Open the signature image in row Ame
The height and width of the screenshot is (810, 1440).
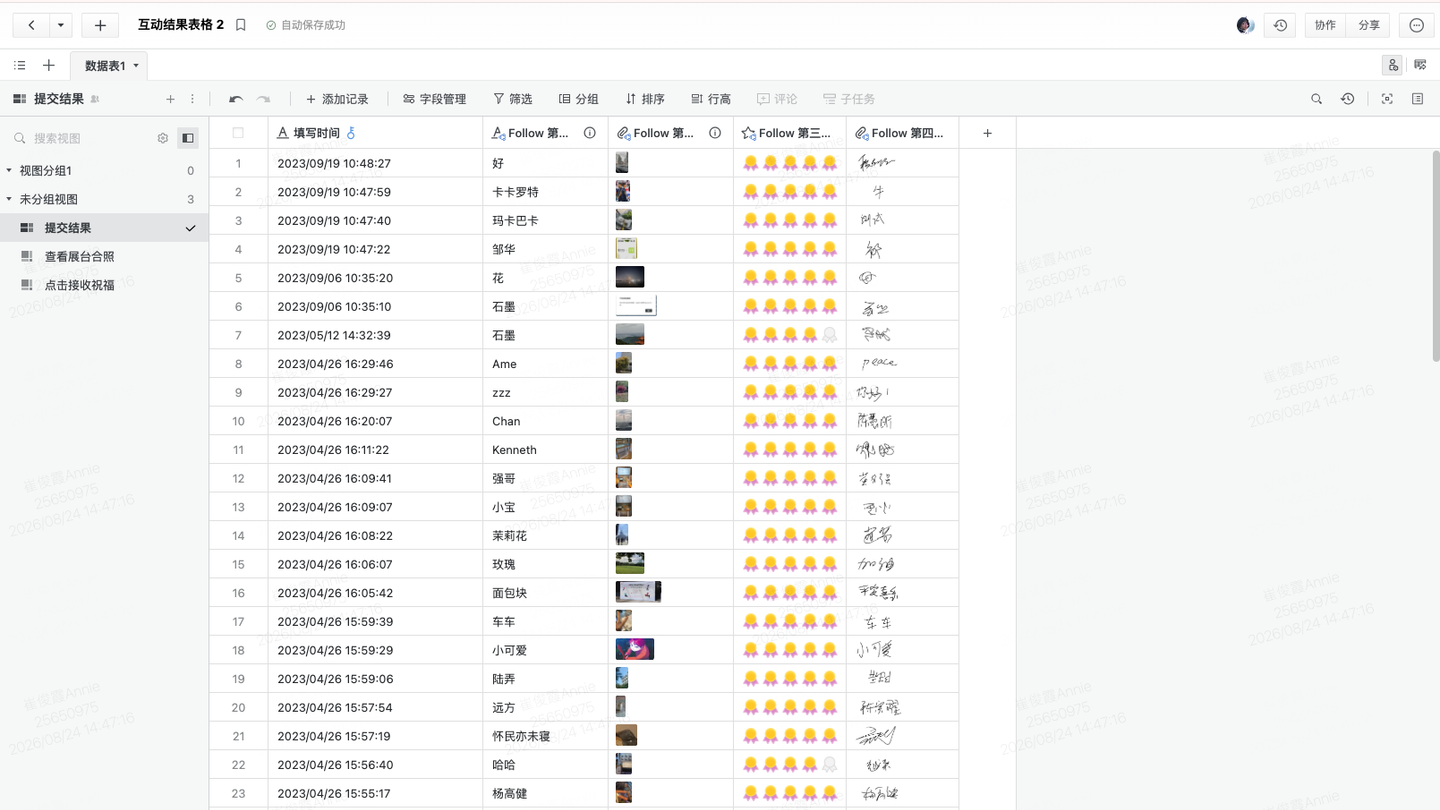pos(879,363)
